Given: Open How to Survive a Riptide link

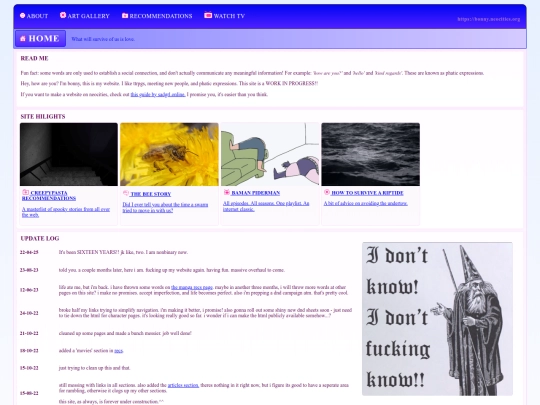Looking at the screenshot, I should (367, 193).
